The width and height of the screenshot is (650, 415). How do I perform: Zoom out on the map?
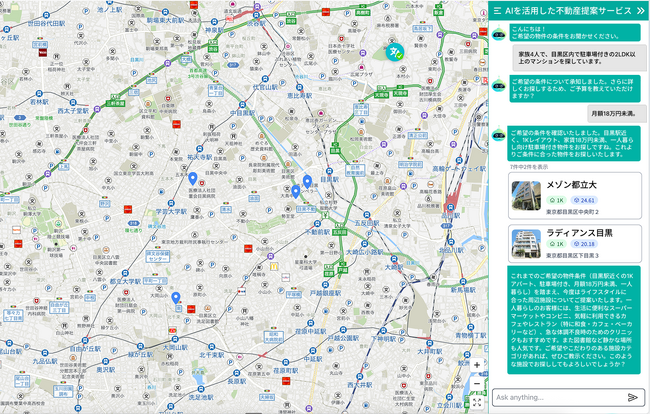477,383
